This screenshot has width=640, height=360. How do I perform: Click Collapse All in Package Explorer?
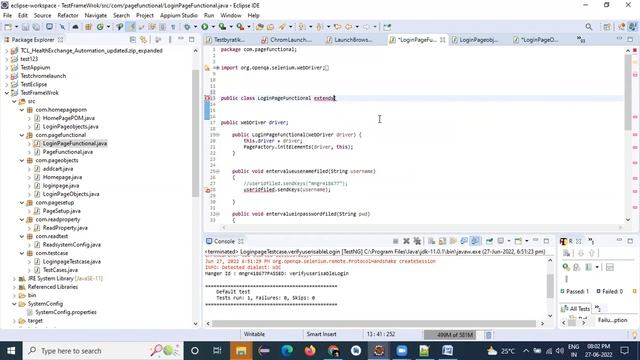point(133,40)
